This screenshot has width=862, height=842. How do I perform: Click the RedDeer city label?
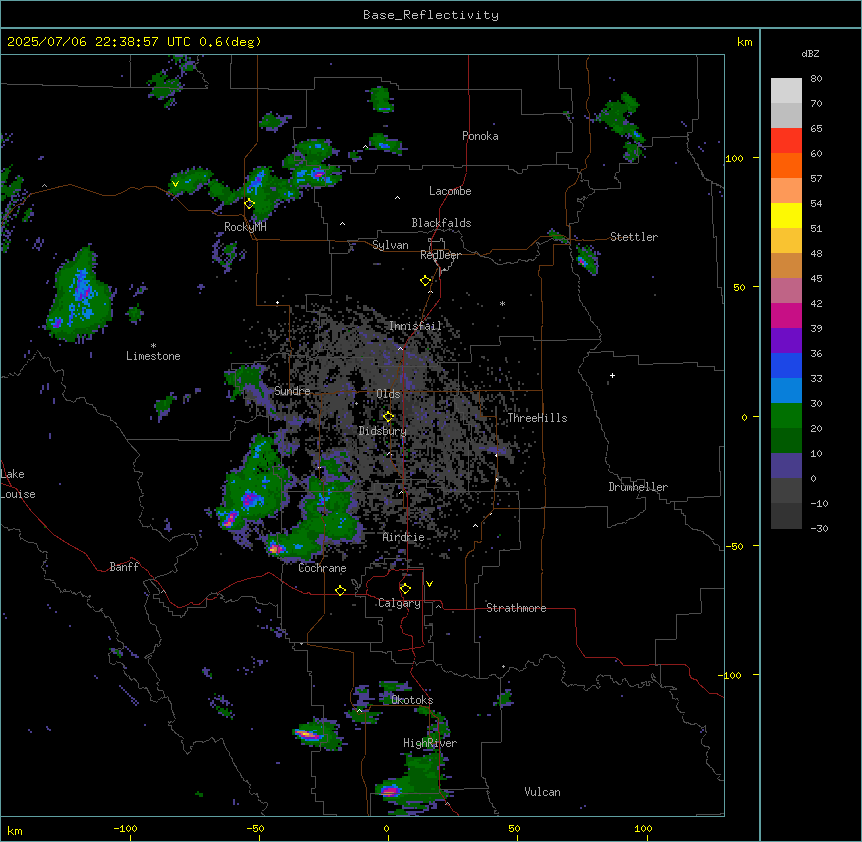[x=440, y=255]
